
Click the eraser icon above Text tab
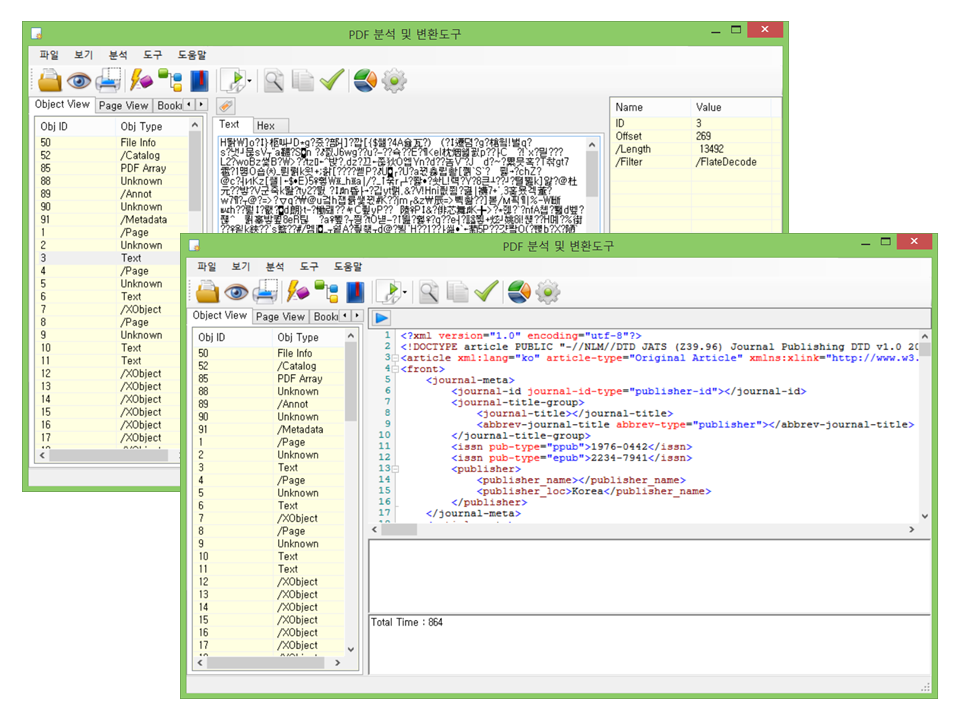[226, 106]
